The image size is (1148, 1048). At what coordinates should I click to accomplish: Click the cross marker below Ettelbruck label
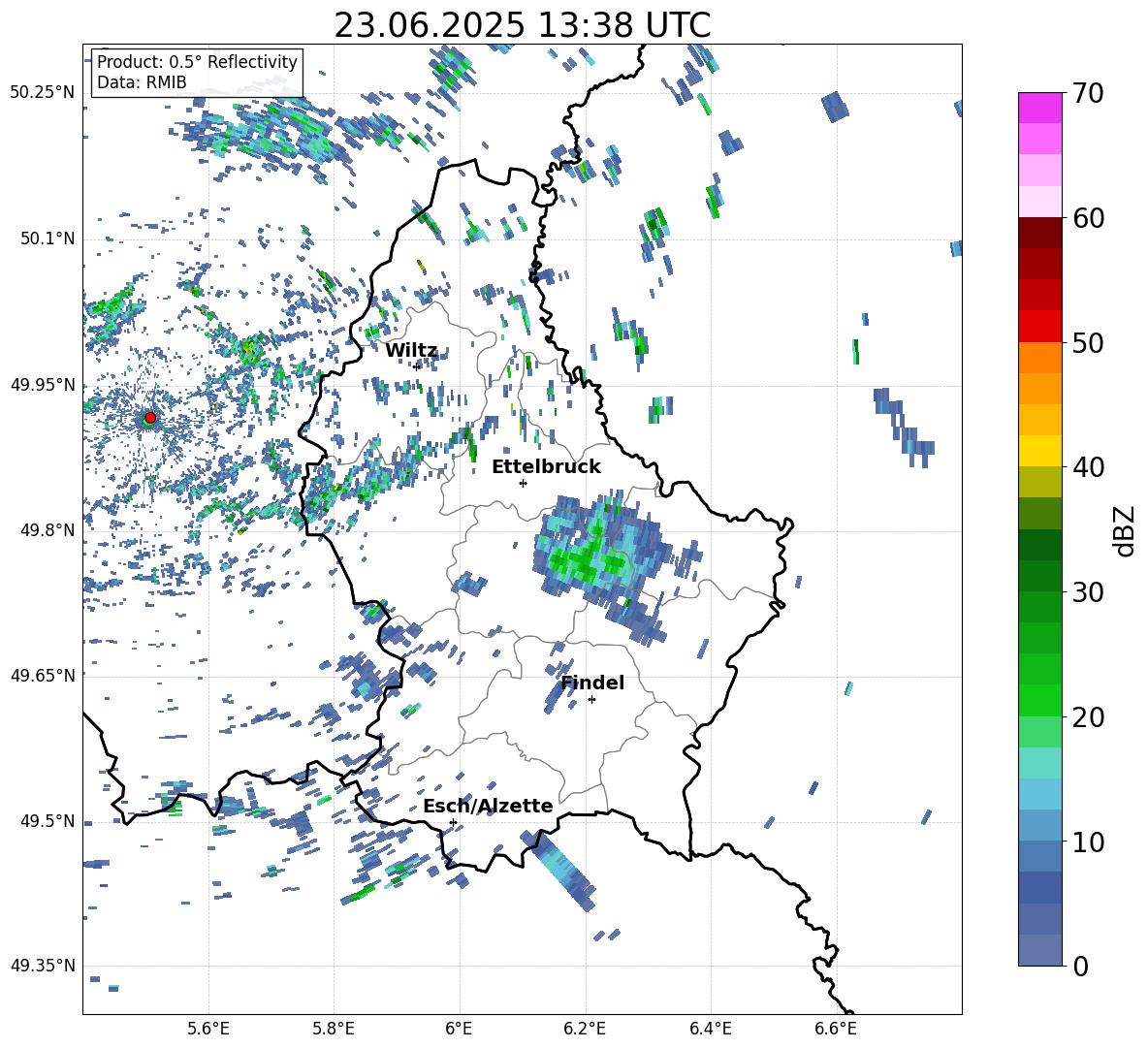pyautogui.click(x=523, y=483)
